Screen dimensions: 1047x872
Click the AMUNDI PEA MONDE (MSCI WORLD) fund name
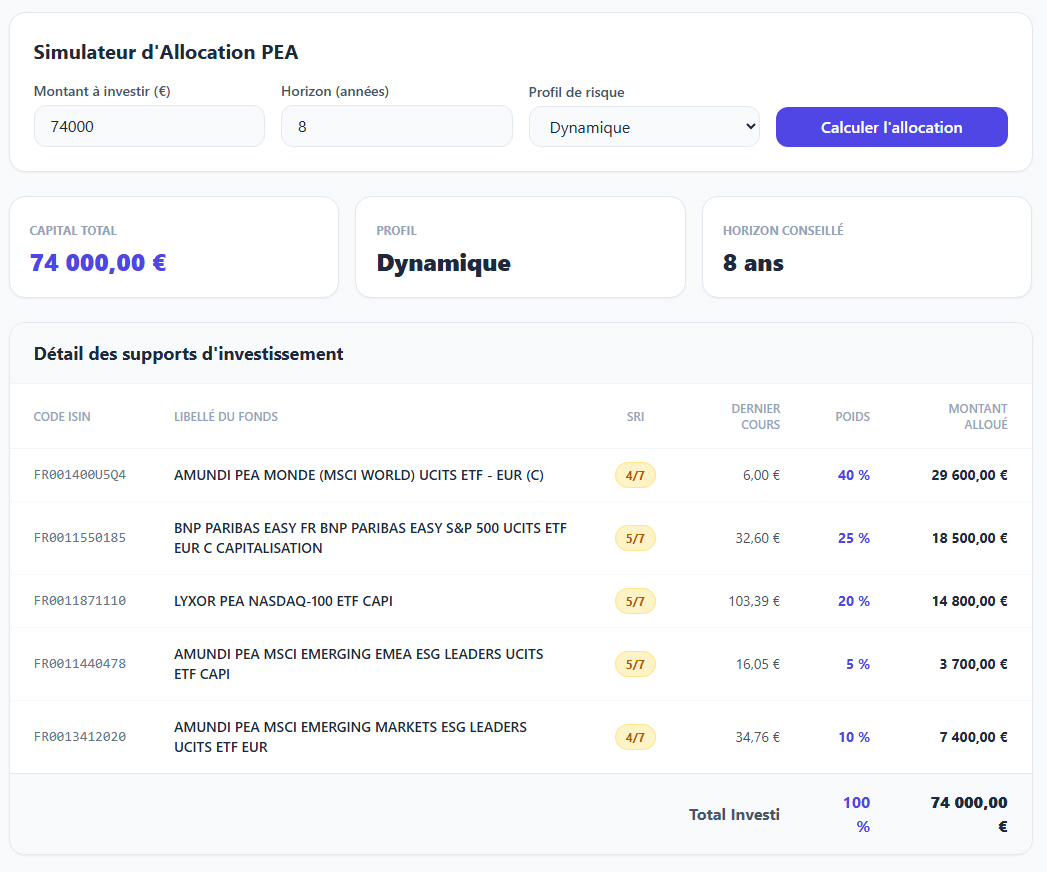[x=359, y=475]
